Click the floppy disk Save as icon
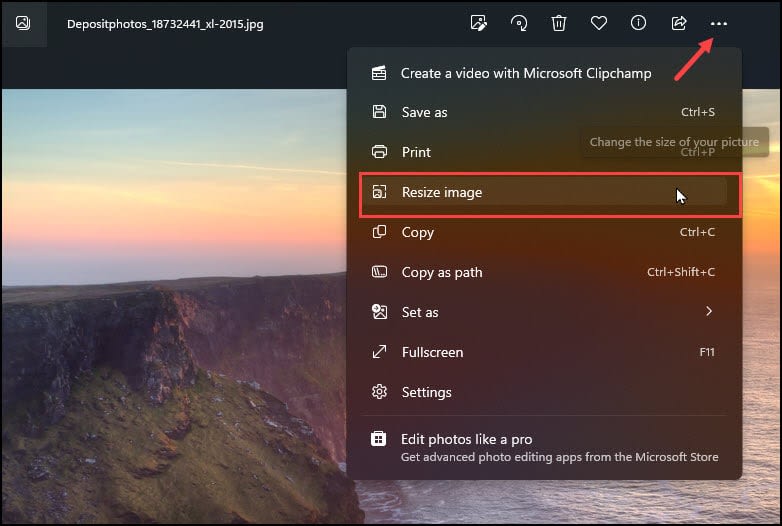782x526 pixels. (x=379, y=112)
